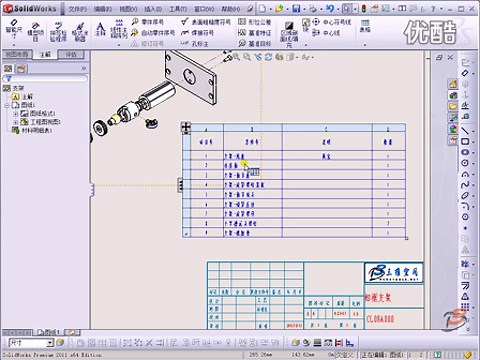This screenshot has height=360, width=480.
Task: Click the Save icon in the title toolbar
Action: [x=296, y=8]
